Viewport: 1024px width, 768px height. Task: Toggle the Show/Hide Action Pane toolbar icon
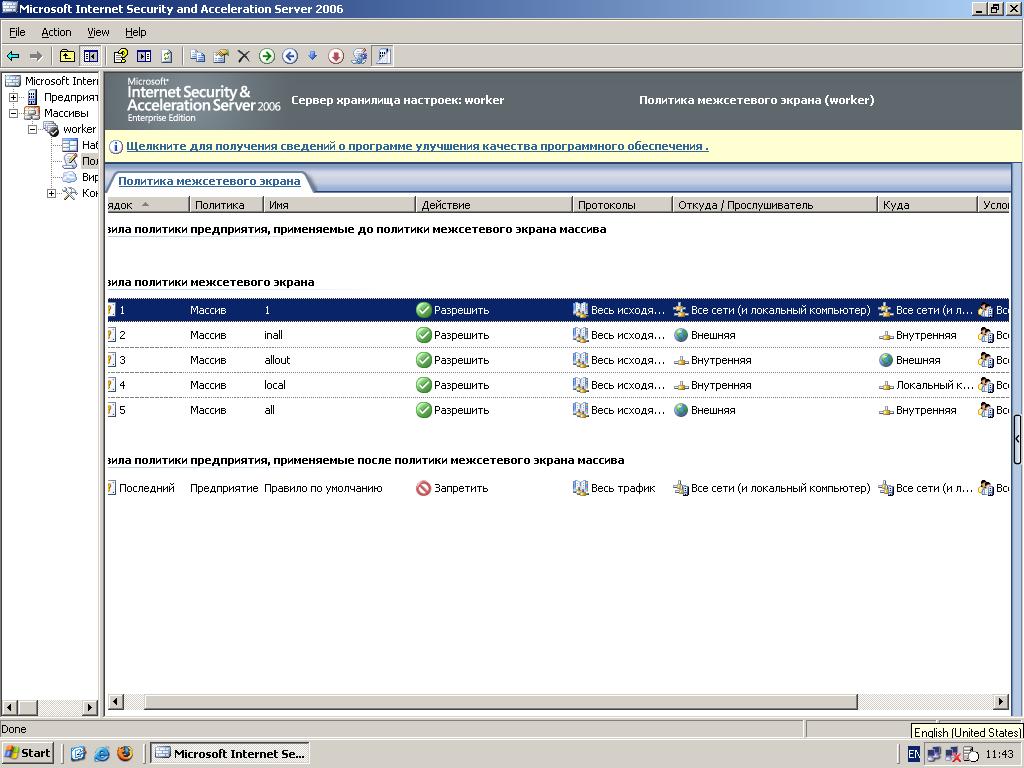point(144,56)
